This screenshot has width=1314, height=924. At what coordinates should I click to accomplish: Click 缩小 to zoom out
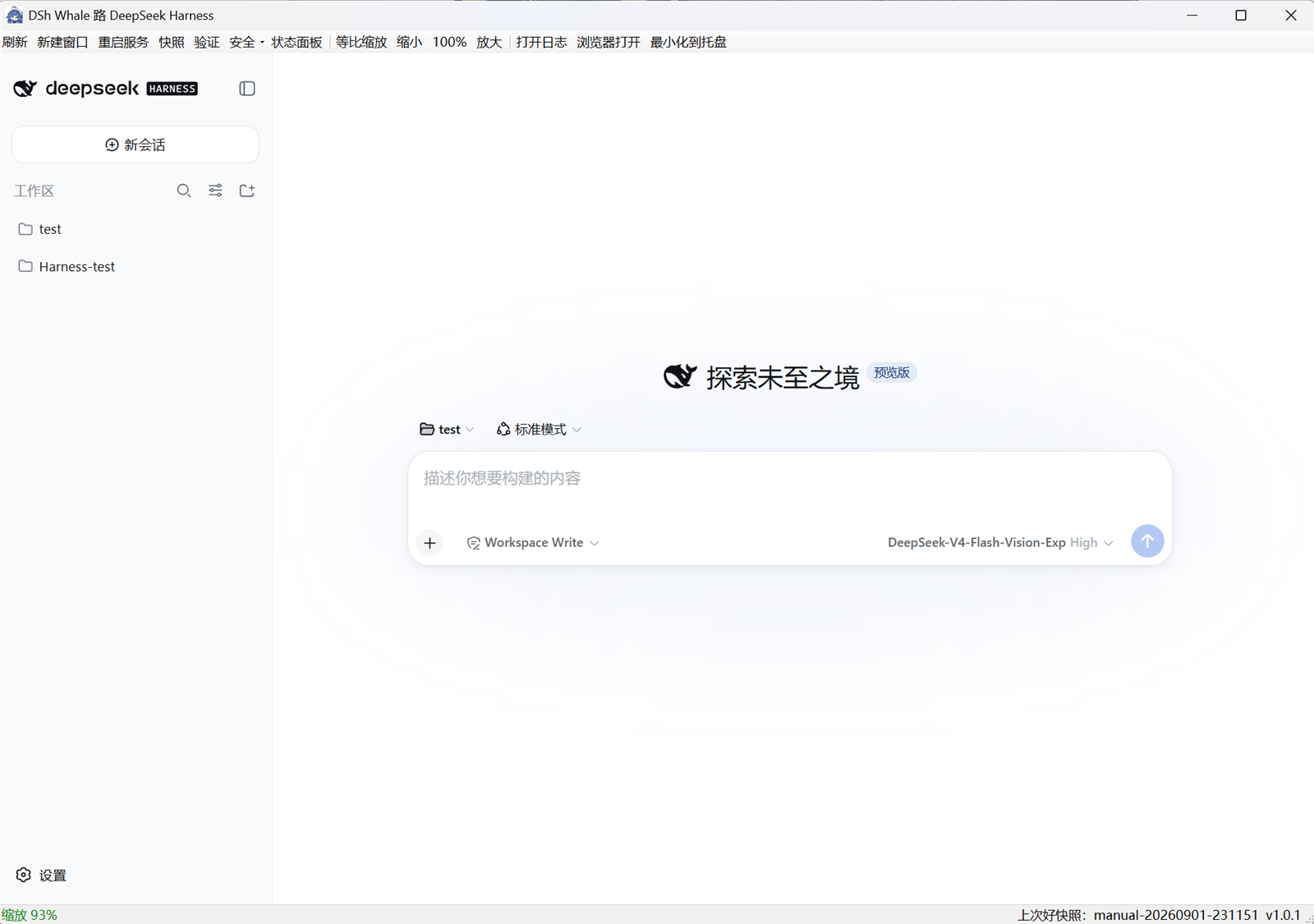(409, 43)
